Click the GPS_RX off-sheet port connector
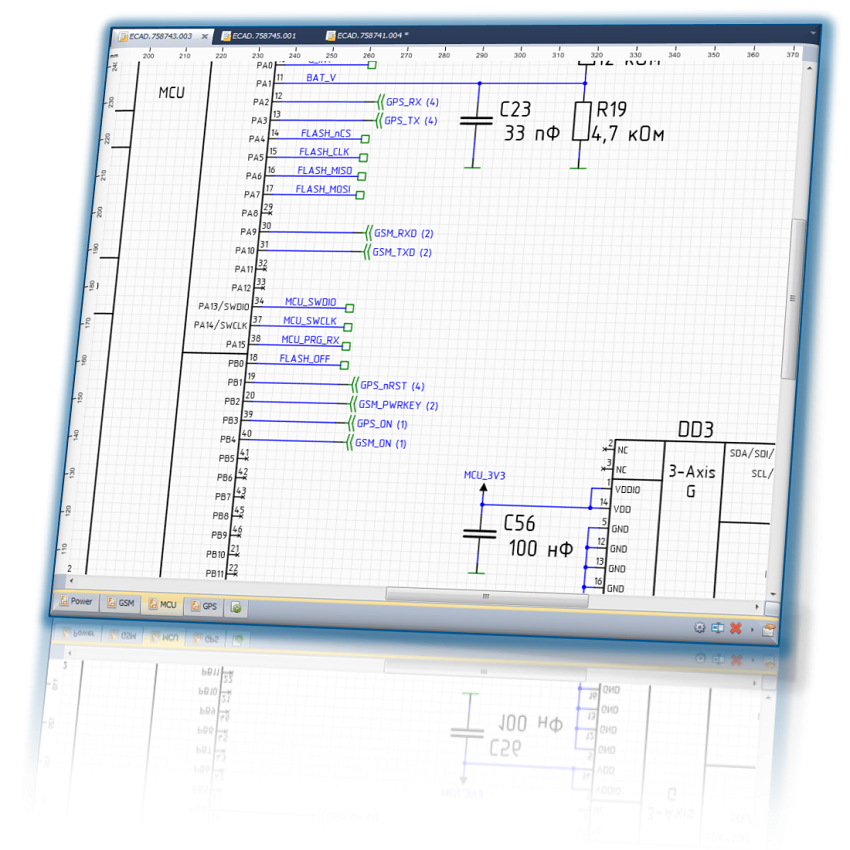The height and width of the screenshot is (850, 850). [380, 101]
